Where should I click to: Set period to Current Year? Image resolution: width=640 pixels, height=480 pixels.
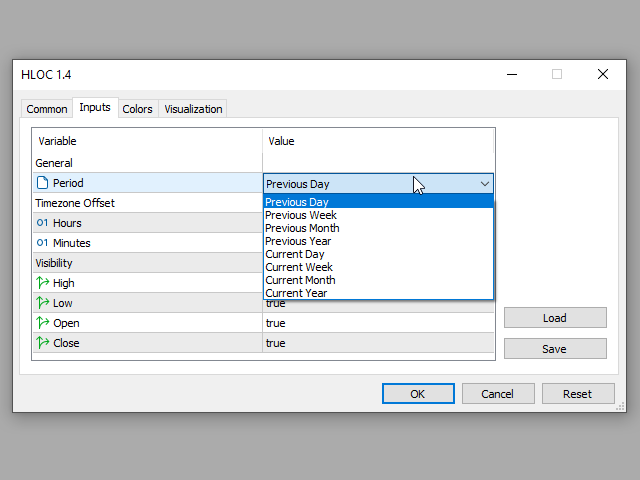(x=378, y=293)
